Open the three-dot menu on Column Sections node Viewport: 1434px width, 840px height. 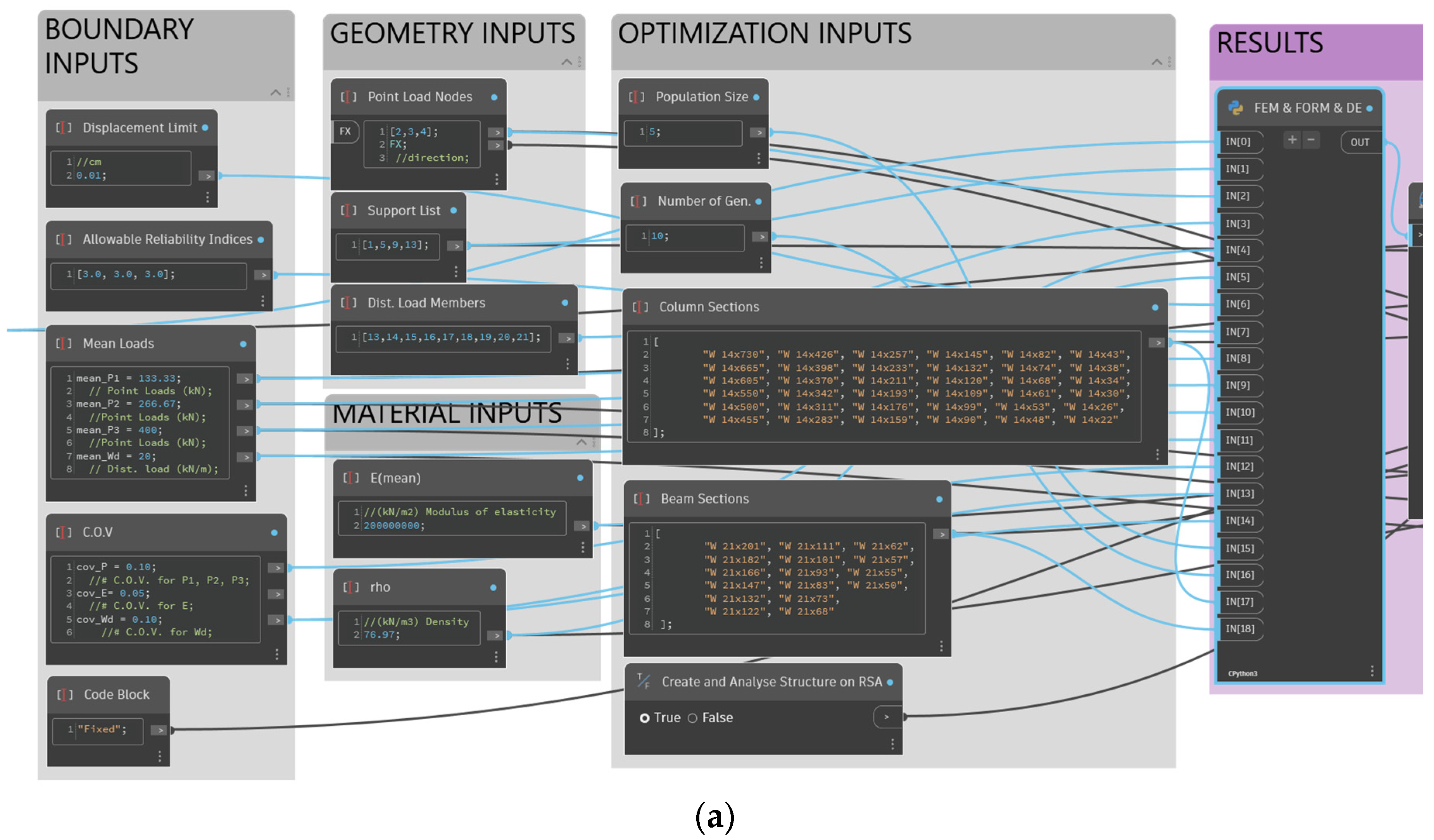[x=1157, y=454]
